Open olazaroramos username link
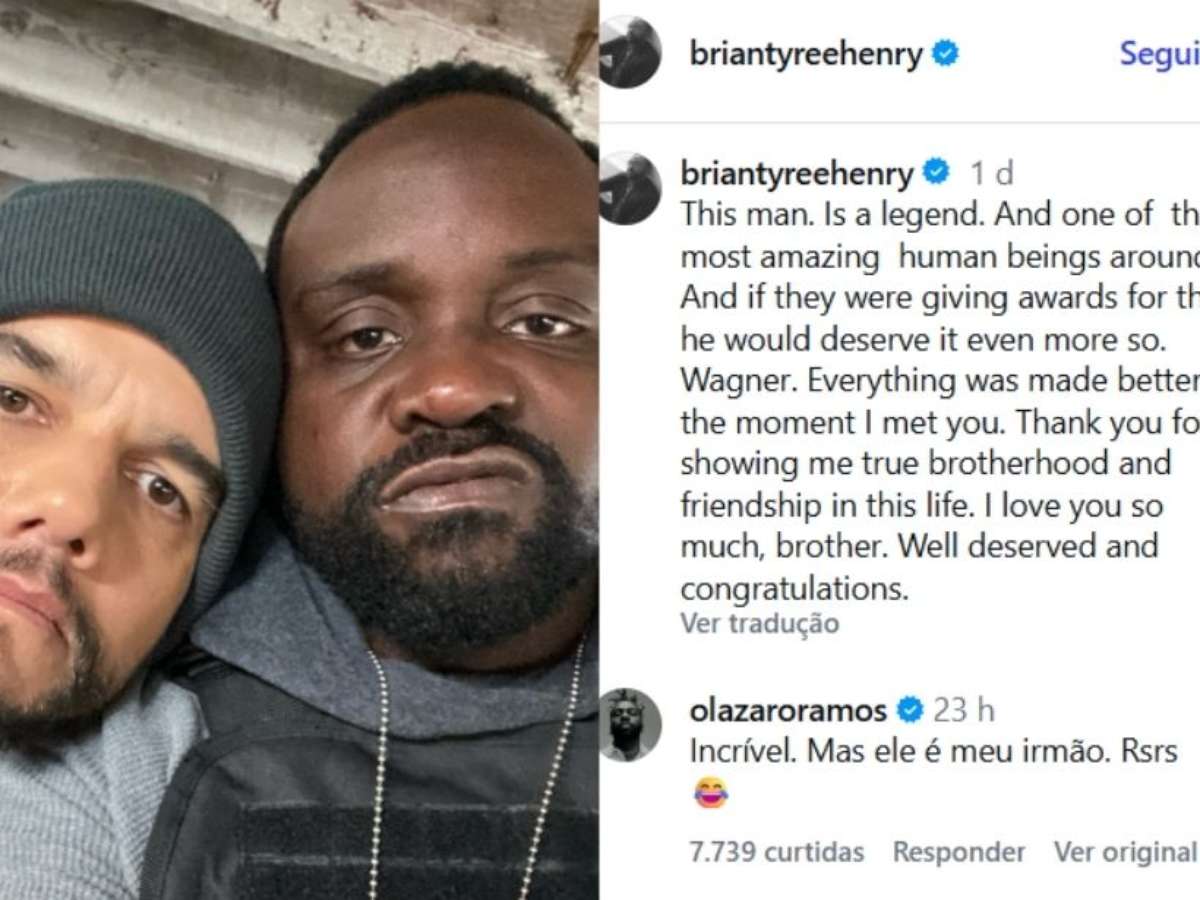Image resolution: width=1200 pixels, height=900 pixels. [788, 710]
